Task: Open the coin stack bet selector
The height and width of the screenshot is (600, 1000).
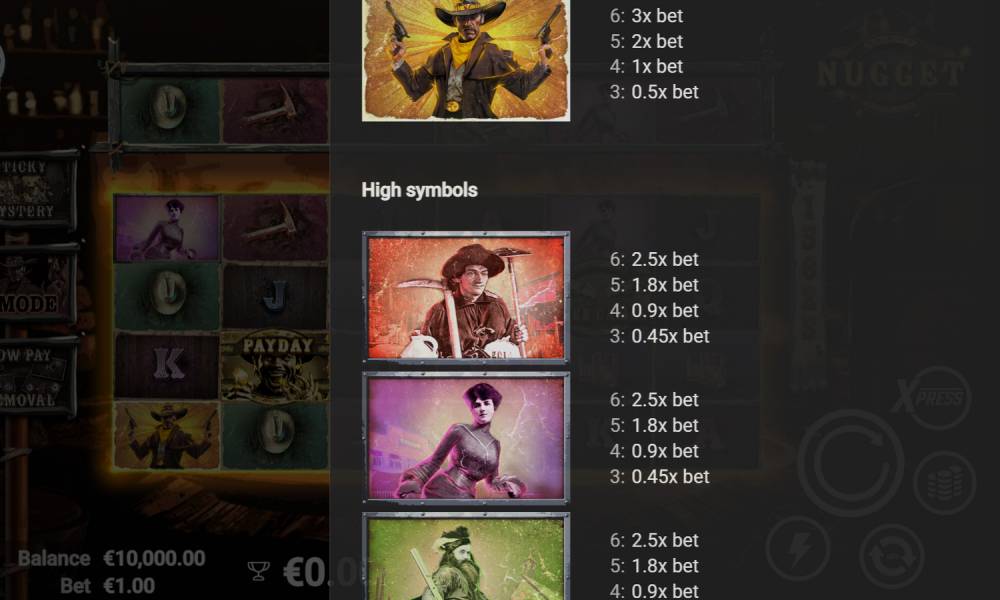Action: pyautogui.click(x=945, y=483)
